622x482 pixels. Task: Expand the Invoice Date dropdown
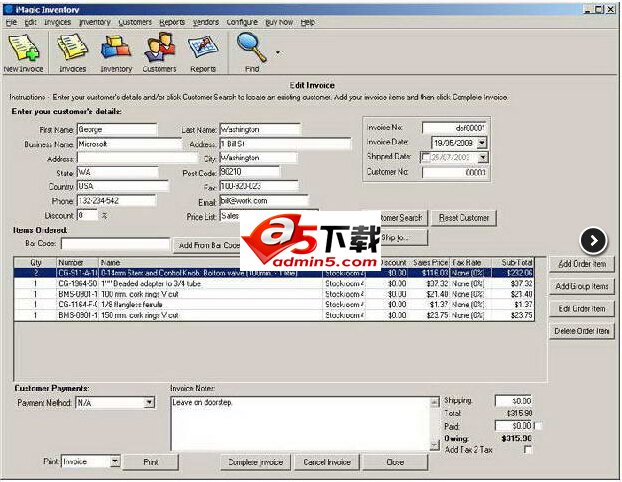coord(482,143)
